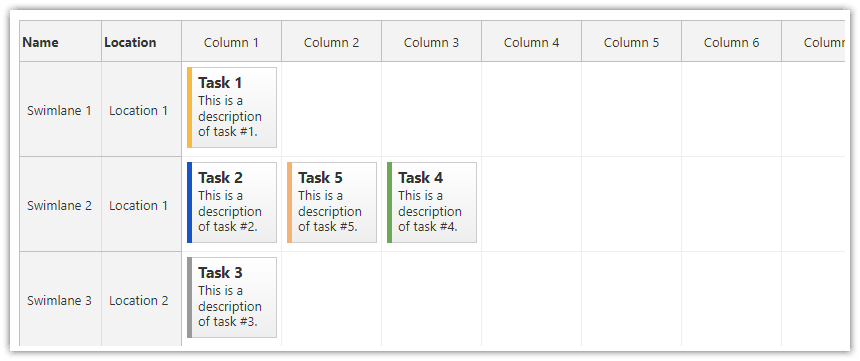Open the Task 1 card
This screenshot has width=860, height=361.
pyautogui.click(x=231, y=108)
